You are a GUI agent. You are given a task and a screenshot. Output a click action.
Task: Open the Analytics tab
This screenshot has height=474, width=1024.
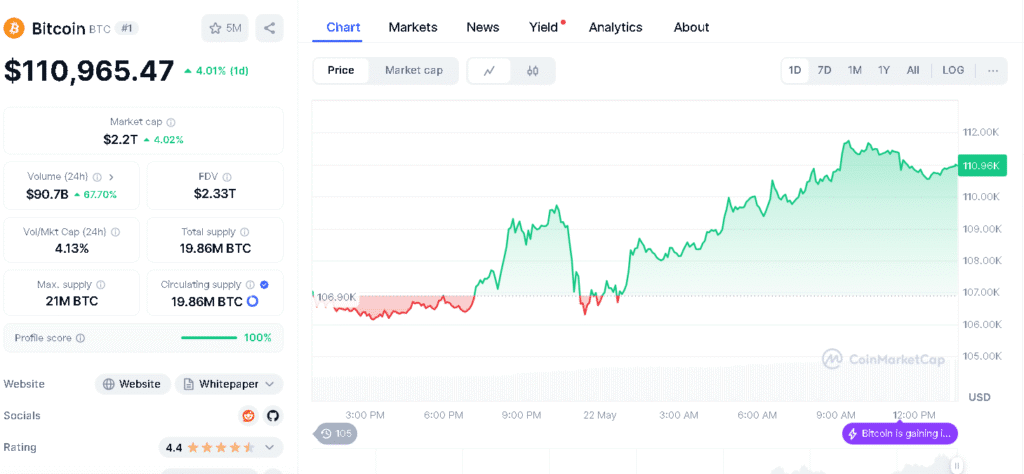pyautogui.click(x=615, y=27)
